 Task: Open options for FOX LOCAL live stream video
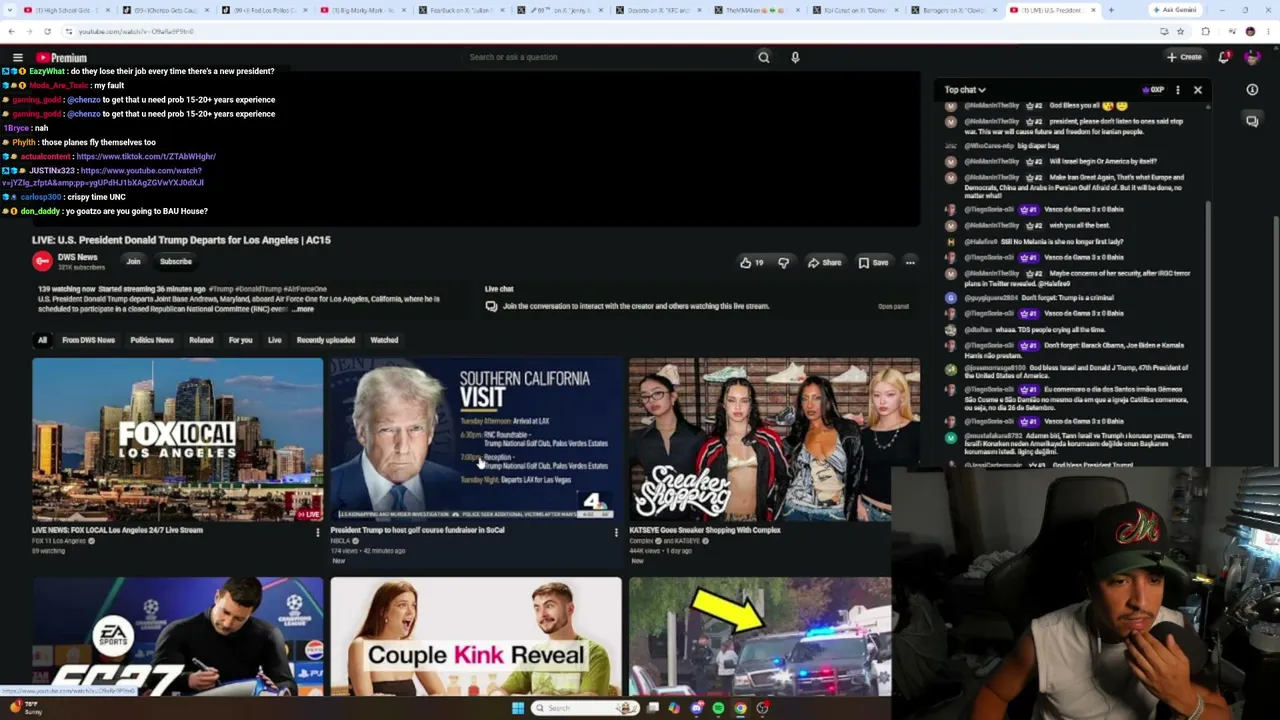(x=318, y=532)
